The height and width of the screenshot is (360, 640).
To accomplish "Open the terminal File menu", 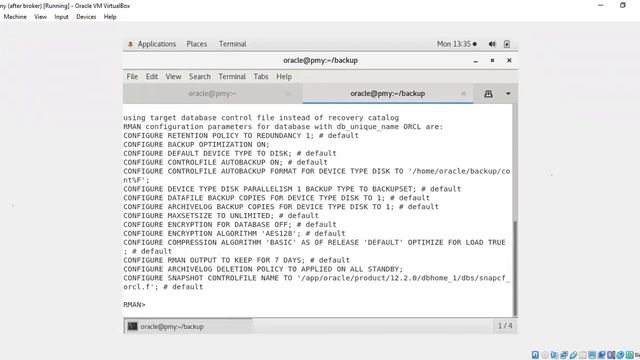I will [x=132, y=76].
